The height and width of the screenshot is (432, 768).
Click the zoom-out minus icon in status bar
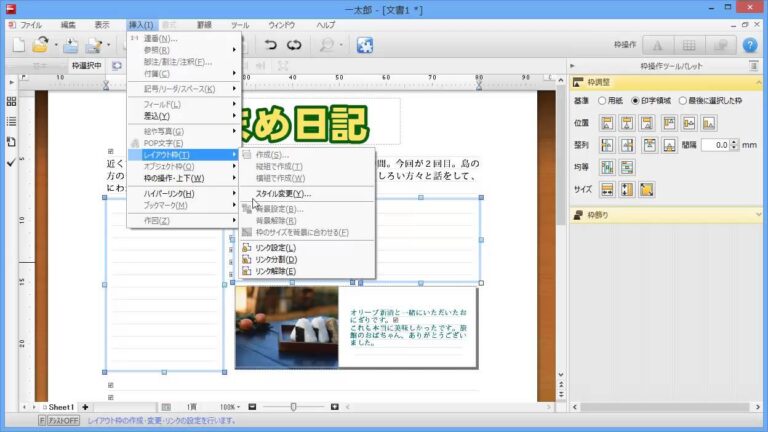pyautogui.click(x=252, y=407)
